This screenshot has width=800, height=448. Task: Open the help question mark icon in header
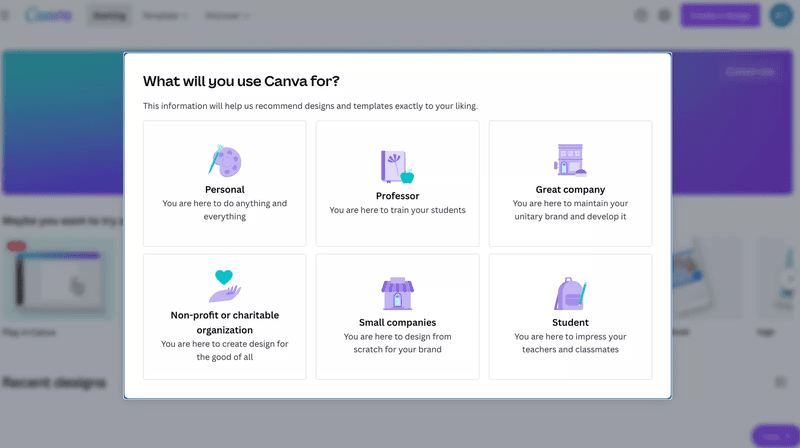(641, 16)
